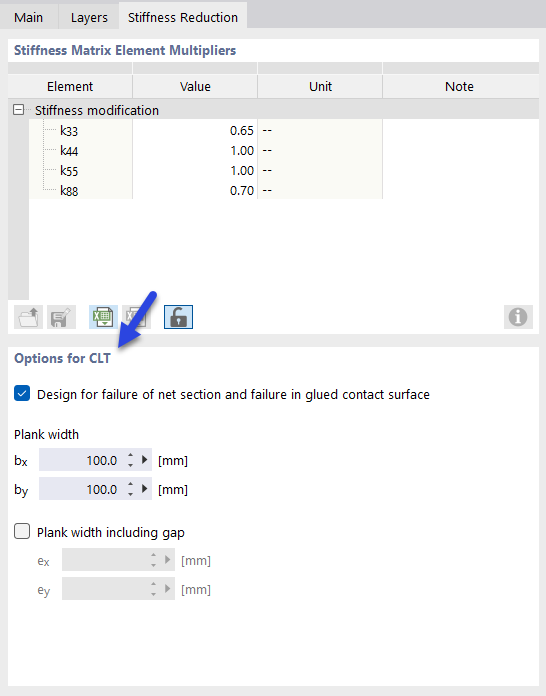Uncheck design for failure of net section
The width and height of the screenshot is (546, 696).
(x=22, y=394)
